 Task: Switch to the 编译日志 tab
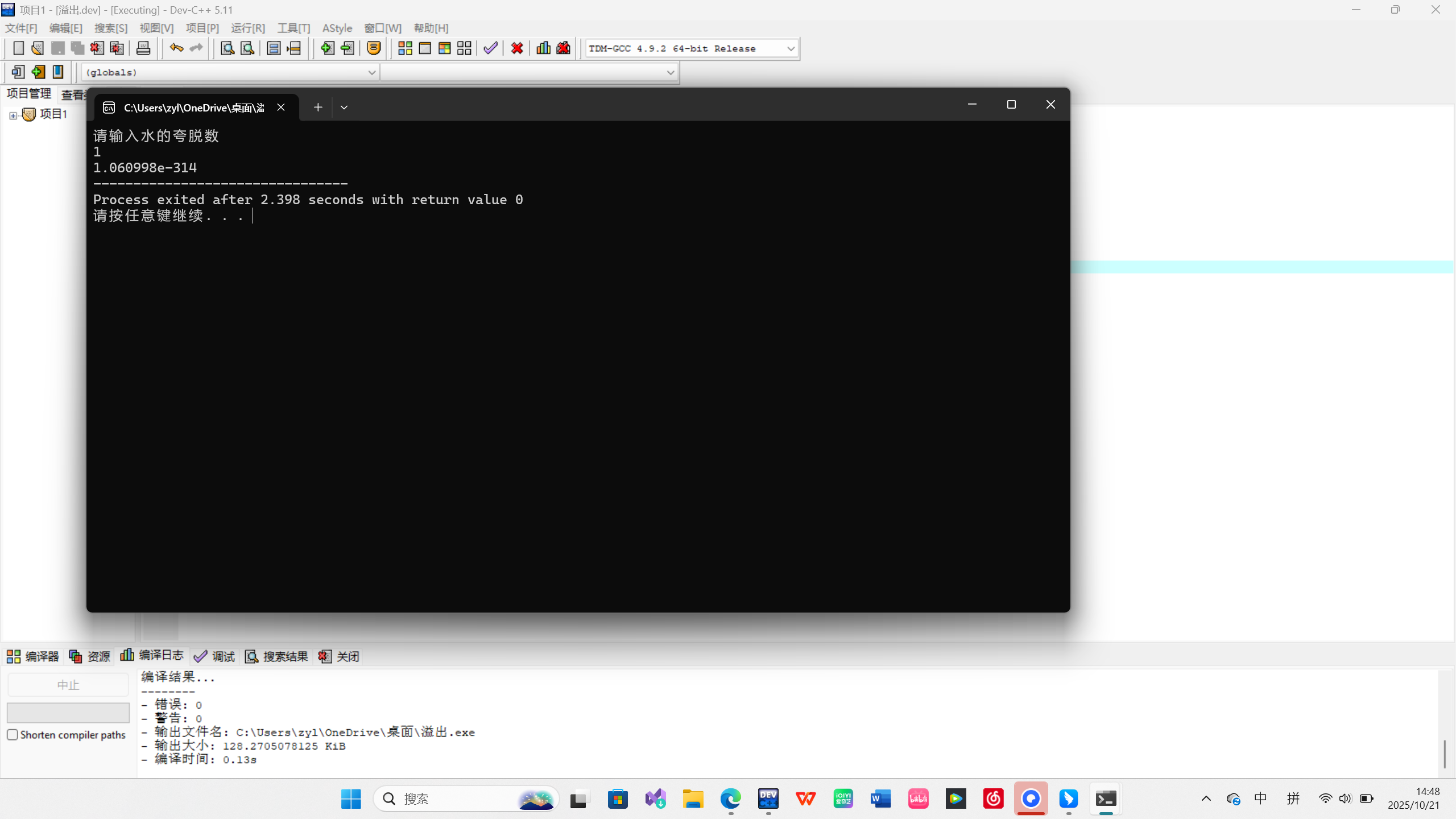[x=152, y=656]
